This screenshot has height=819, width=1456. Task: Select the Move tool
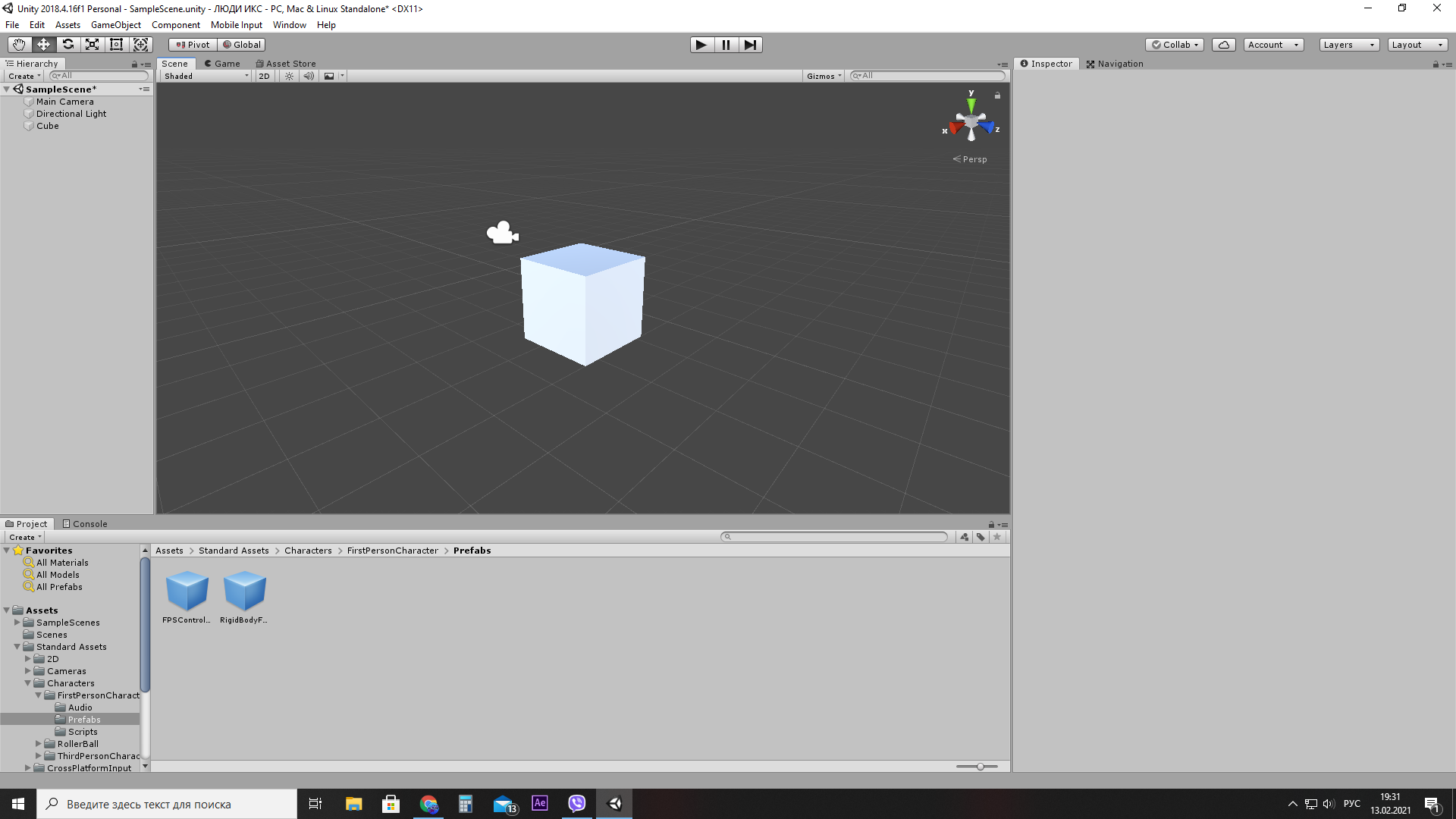[43, 45]
